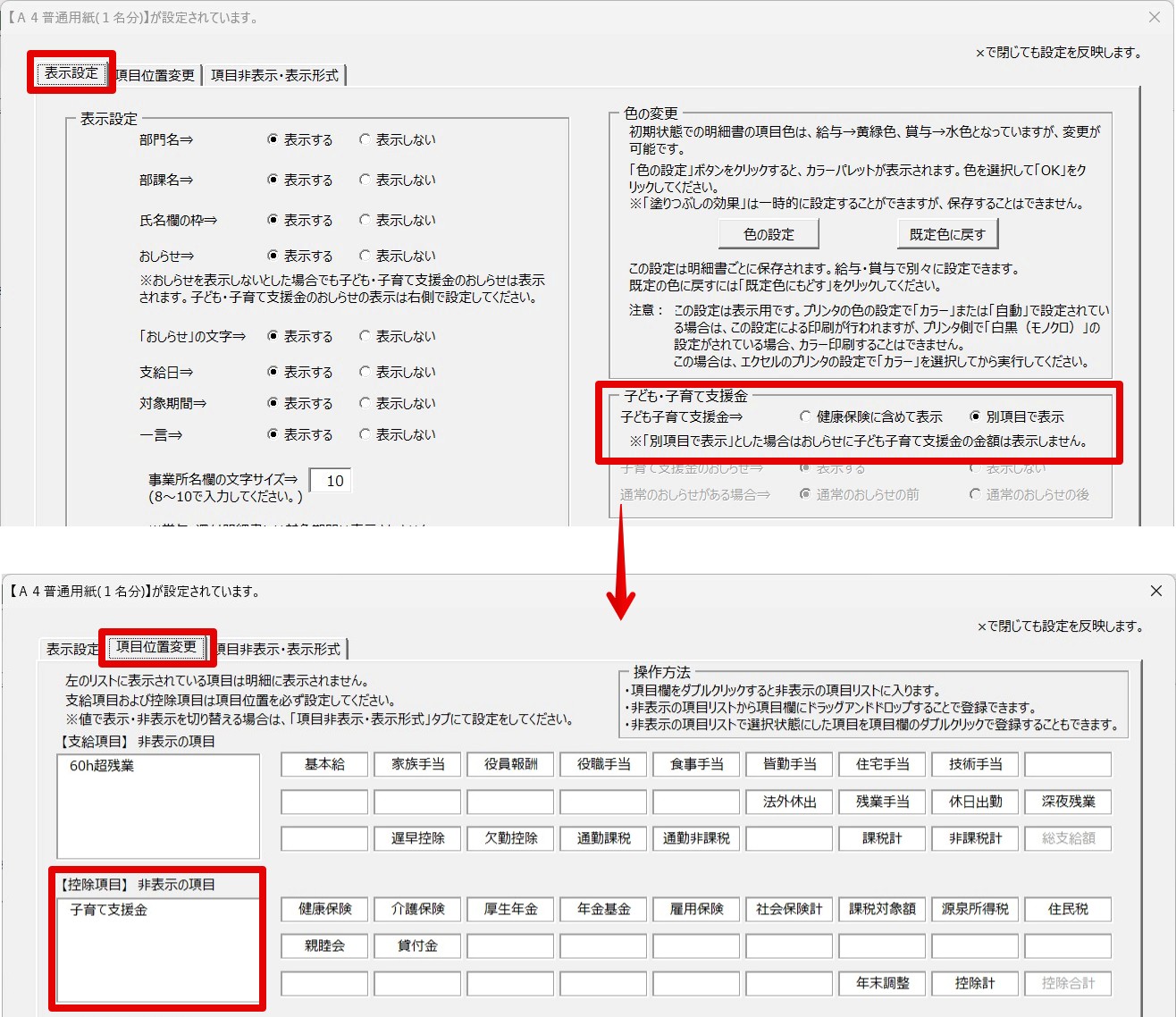Close the lower settings dialog with X
This screenshot has height=1017, width=1176.
click(1155, 591)
